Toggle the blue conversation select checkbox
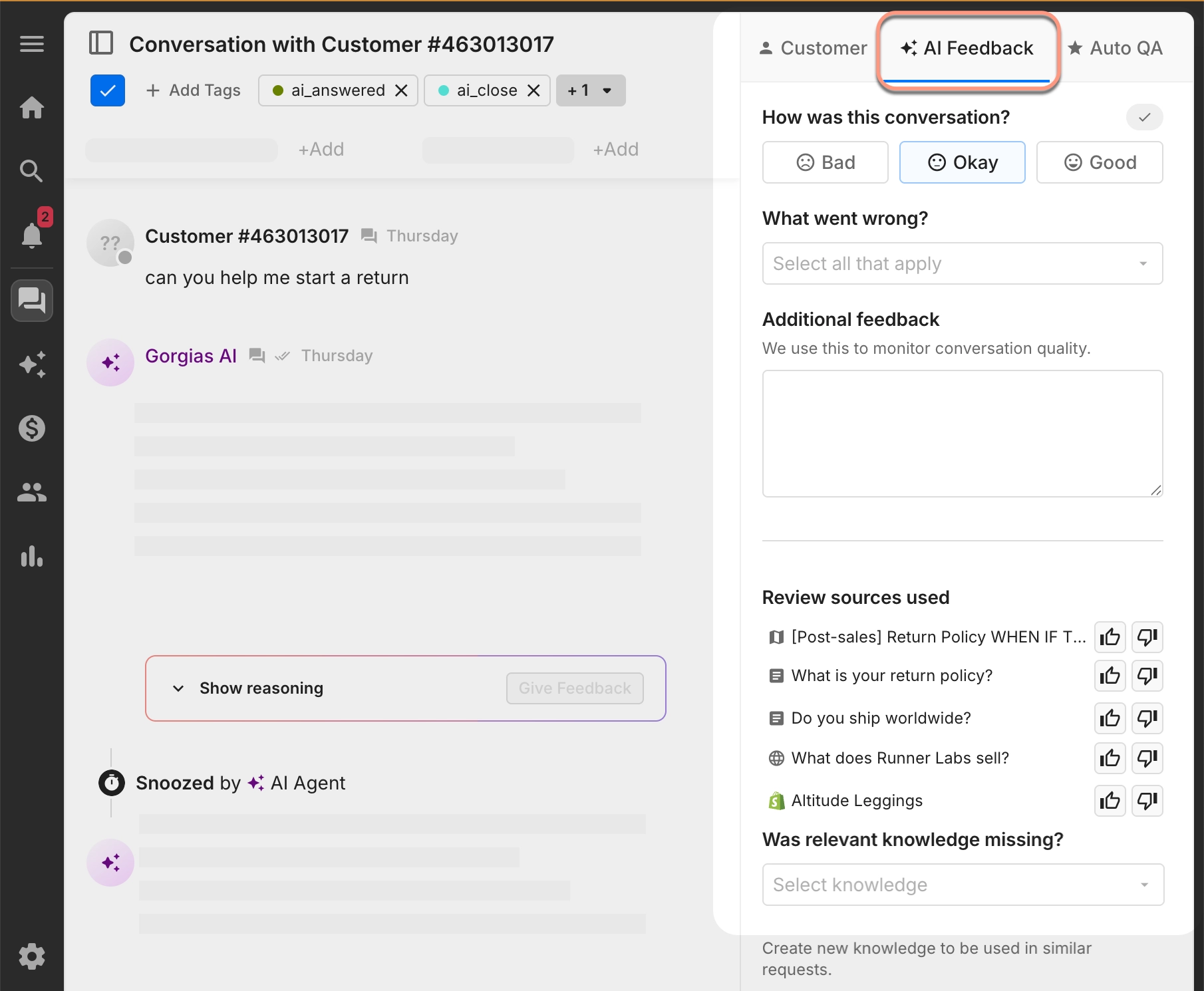 click(x=108, y=90)
